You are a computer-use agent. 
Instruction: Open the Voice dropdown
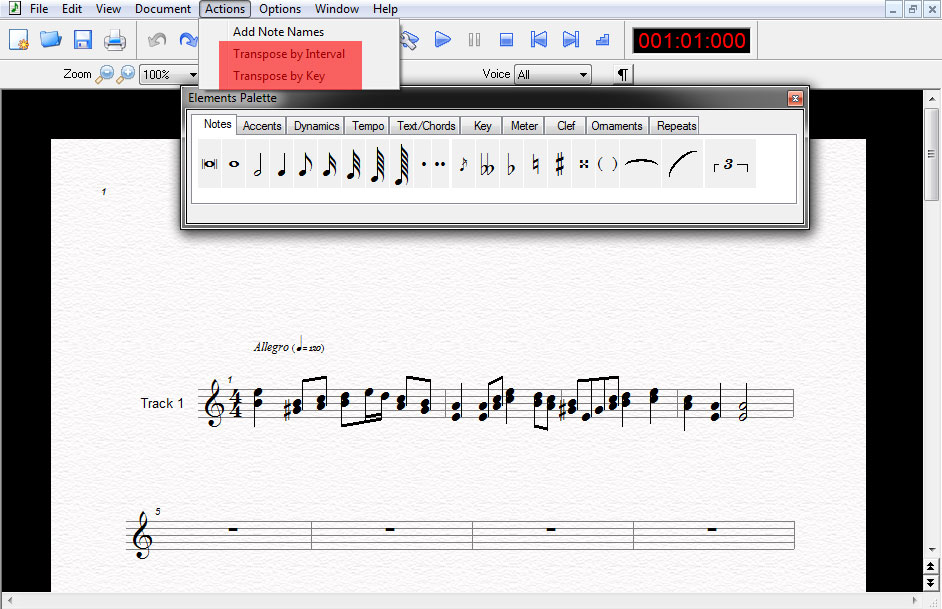click(x=583, y=74)
